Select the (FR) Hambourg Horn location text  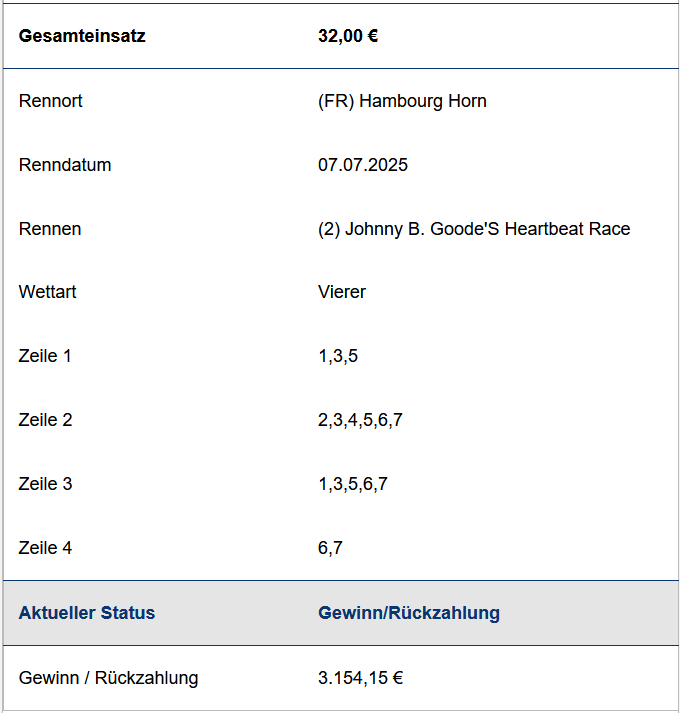click(402, 101)
